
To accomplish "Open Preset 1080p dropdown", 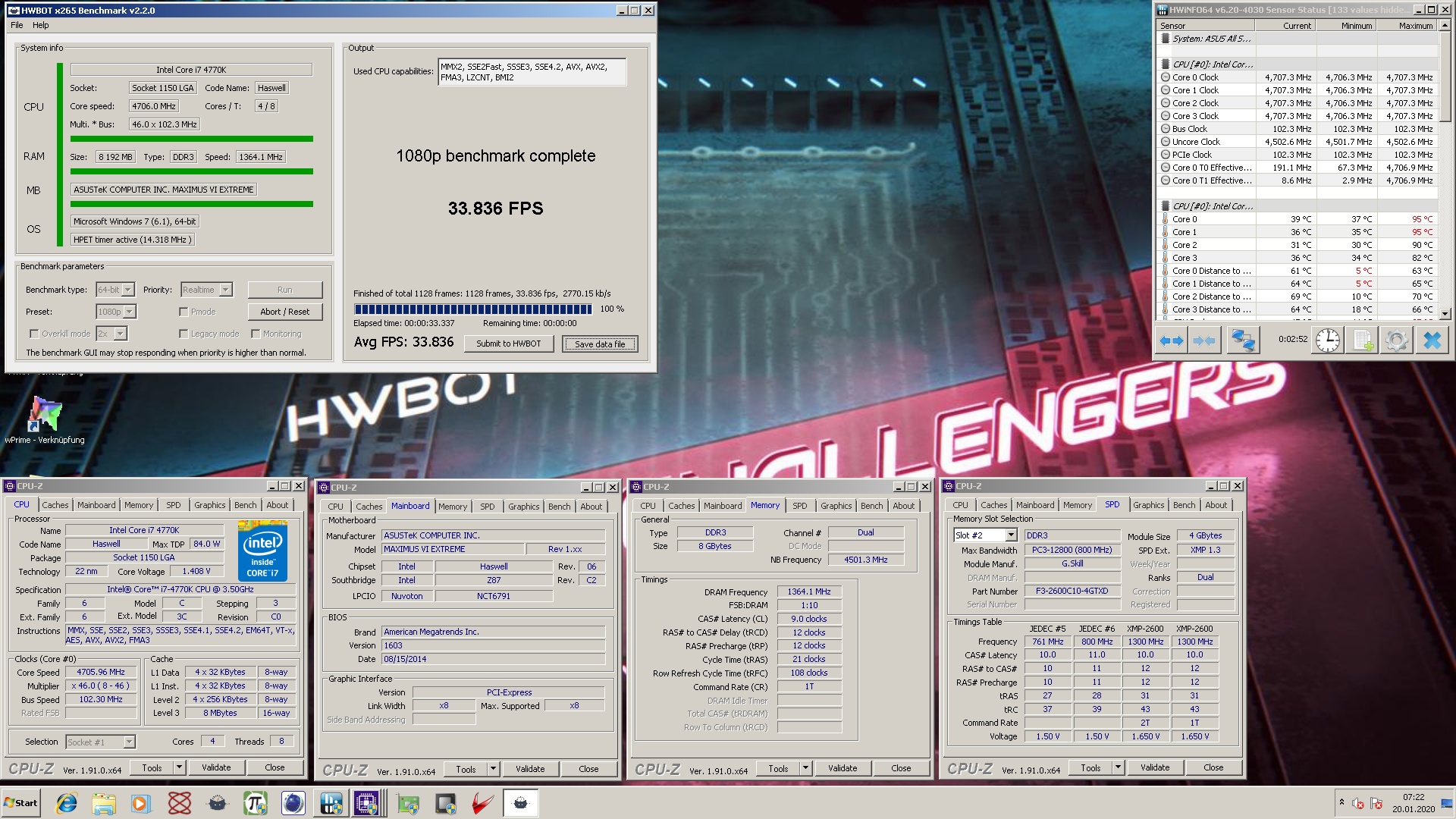I will tap(130, 312).
